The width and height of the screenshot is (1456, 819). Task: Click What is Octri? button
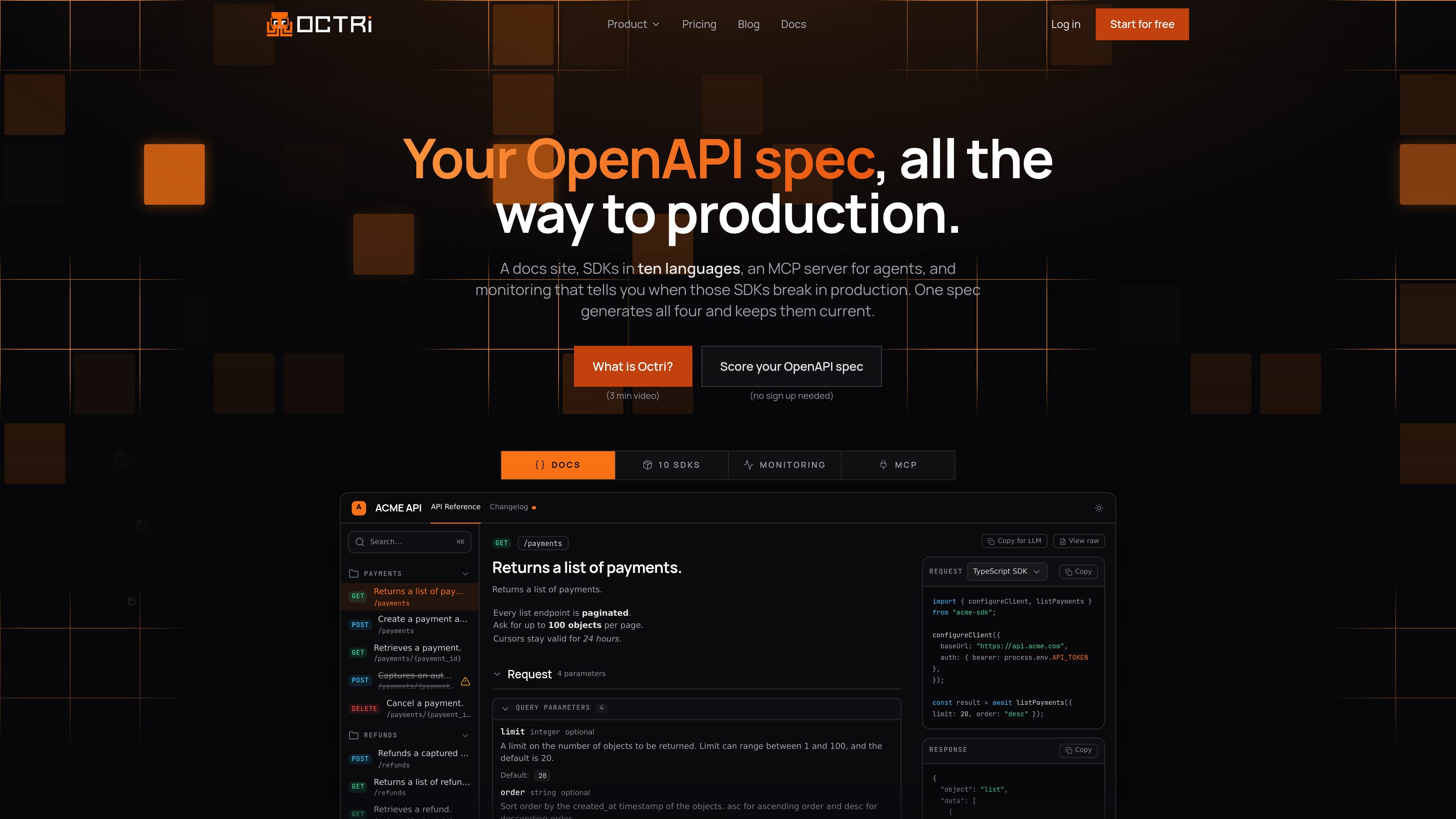click(632, 366)
